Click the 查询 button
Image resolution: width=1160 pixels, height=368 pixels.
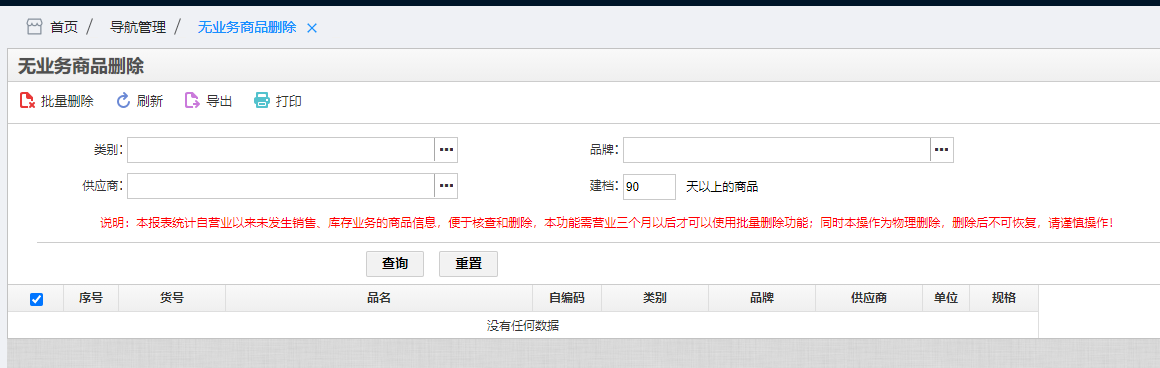(x=395, y=264)
